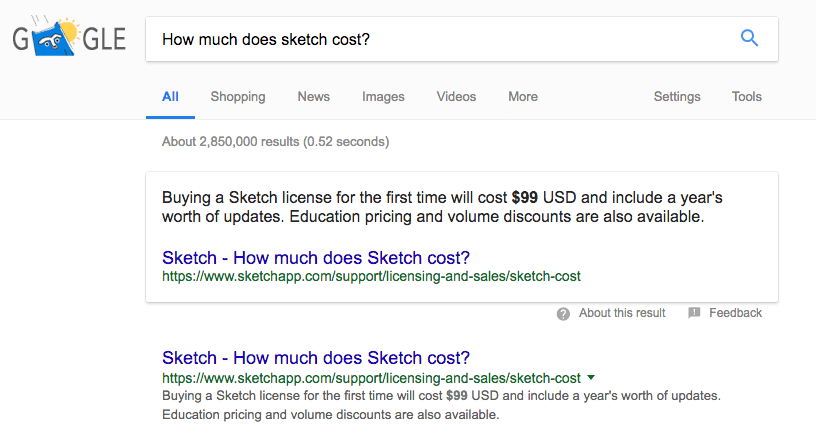Click the organic result description snippet text

pos(441,405)
